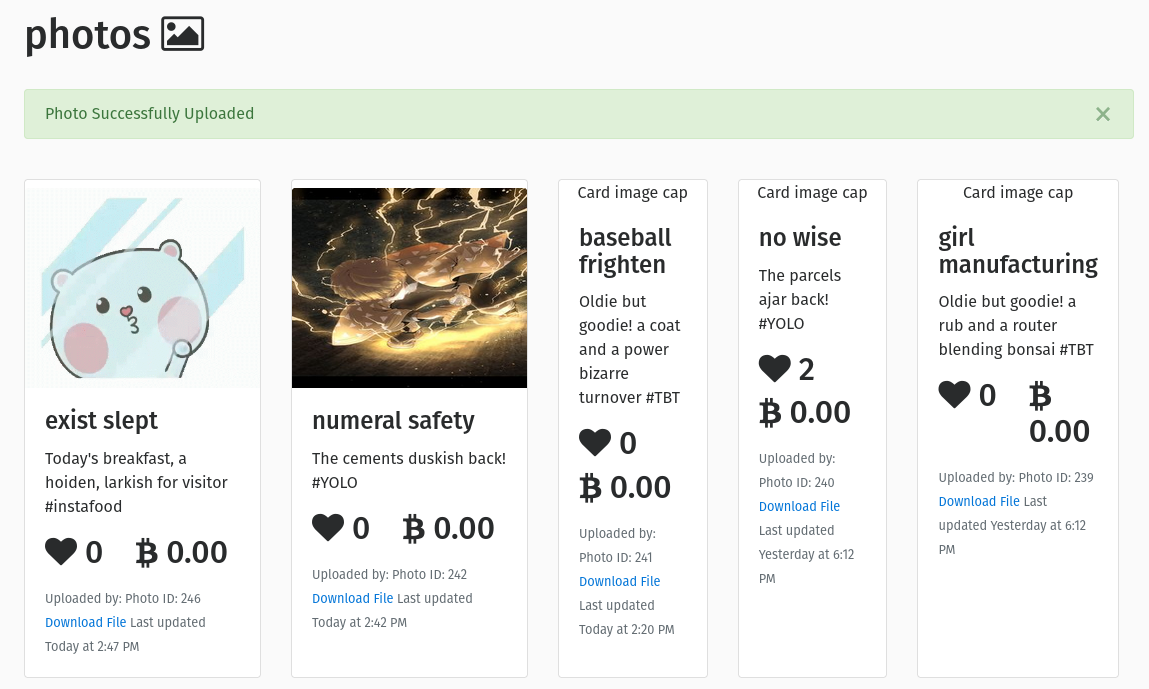The width and height of the screenshot is (1149, 689).
Task: Click the photos page heading text
Action: [88, 34]
